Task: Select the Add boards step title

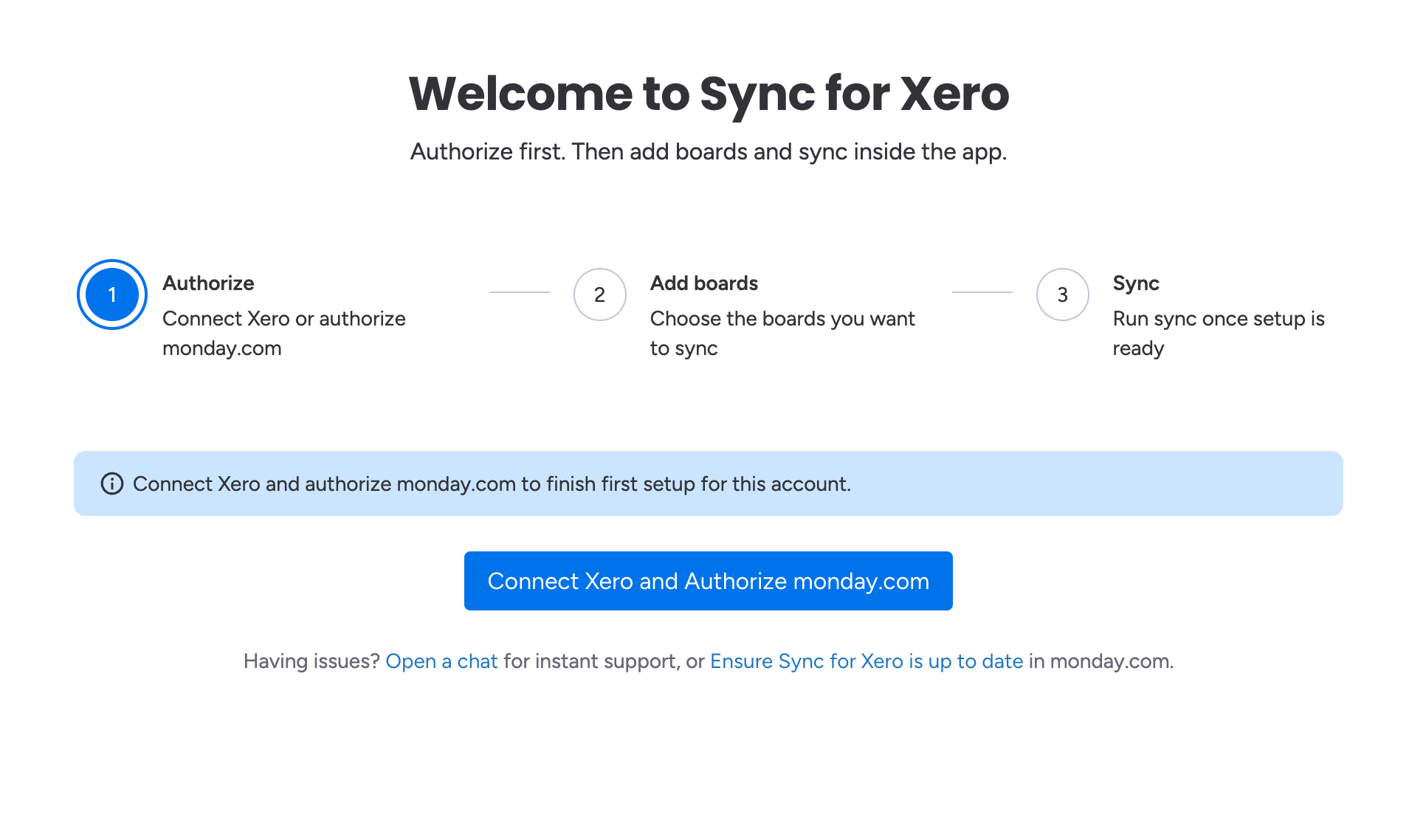Action: (x=704, y=283)
